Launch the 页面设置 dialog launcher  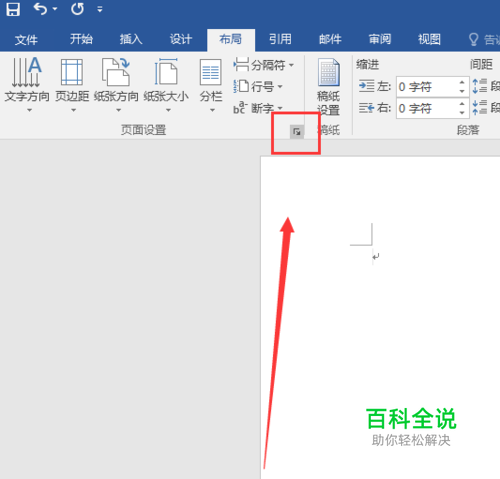297,132
